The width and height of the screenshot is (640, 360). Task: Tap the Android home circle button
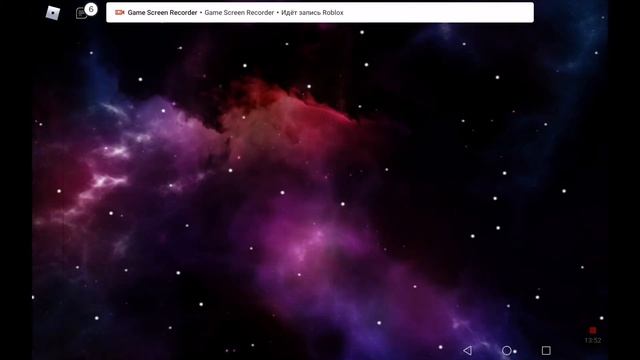pyautogui.click(x=507, y=350)
